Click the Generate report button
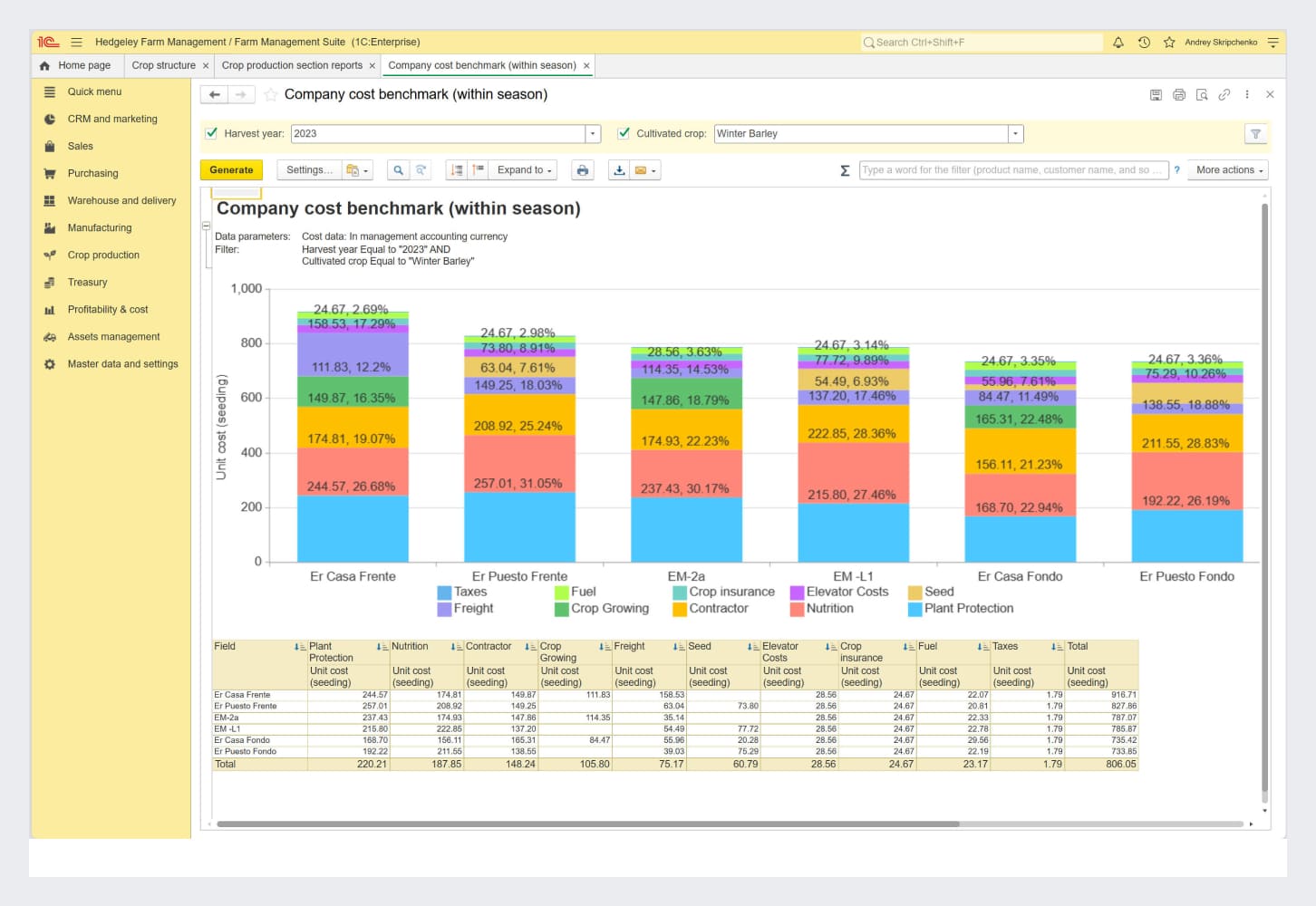1316x906 pixels. pos(231,170)
